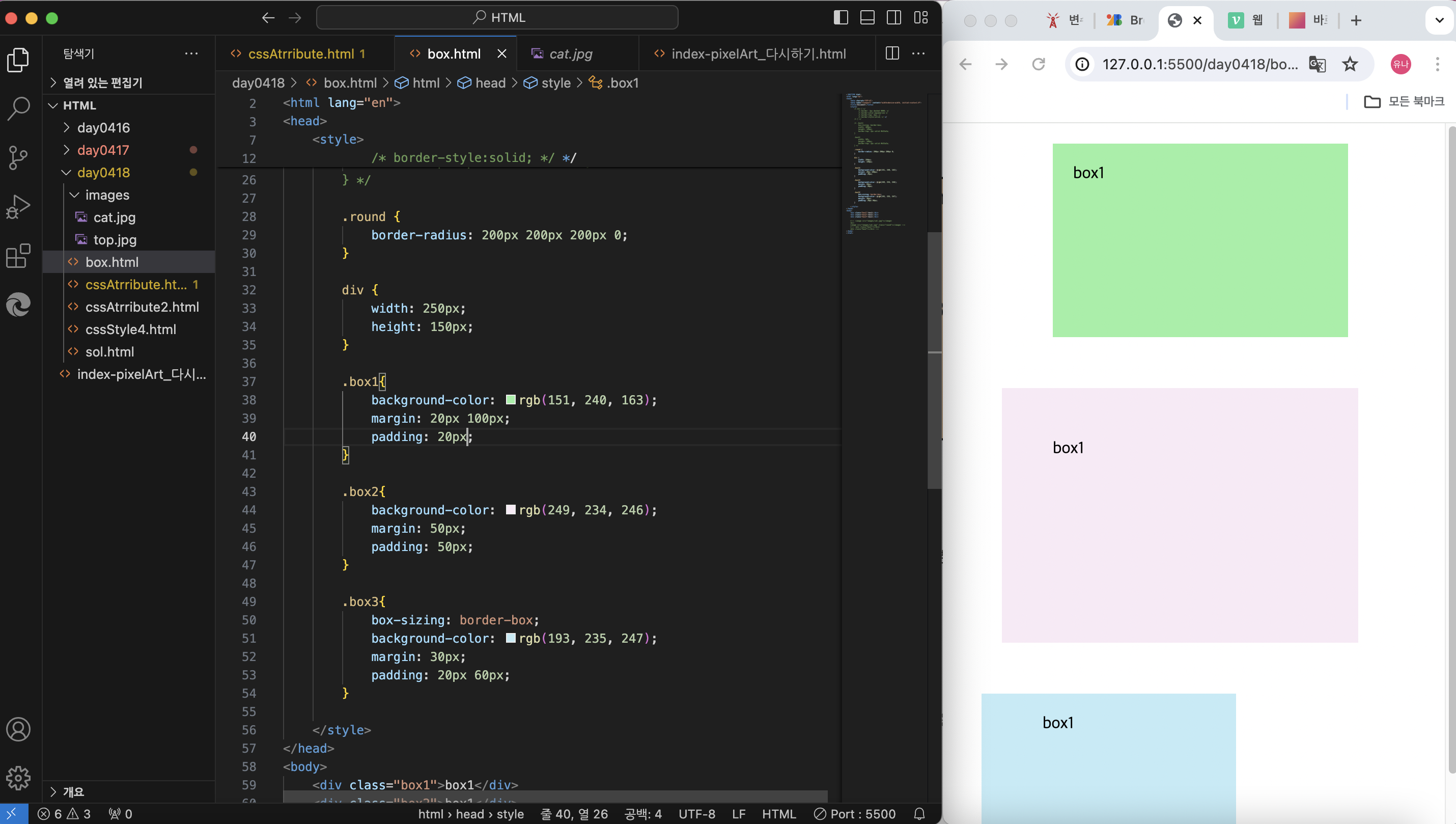Click the notifications bell in status bar
The width and height of the screenshot is (1456, 824).
click(919, 814)
